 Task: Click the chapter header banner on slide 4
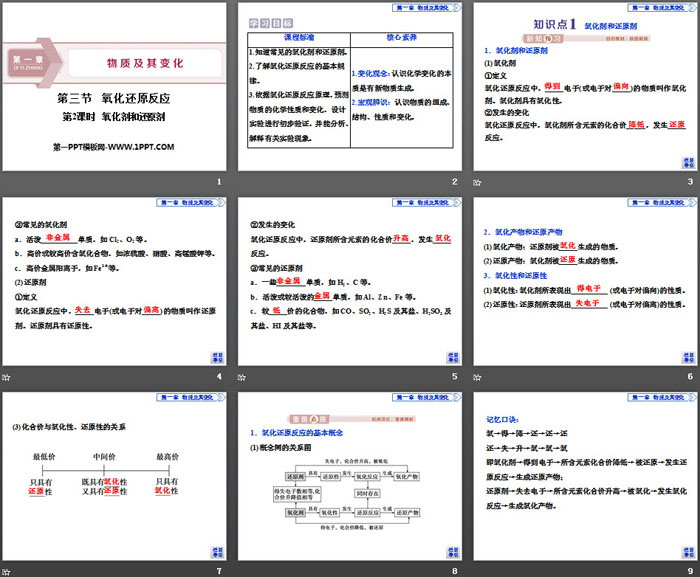tap(191, 203)
